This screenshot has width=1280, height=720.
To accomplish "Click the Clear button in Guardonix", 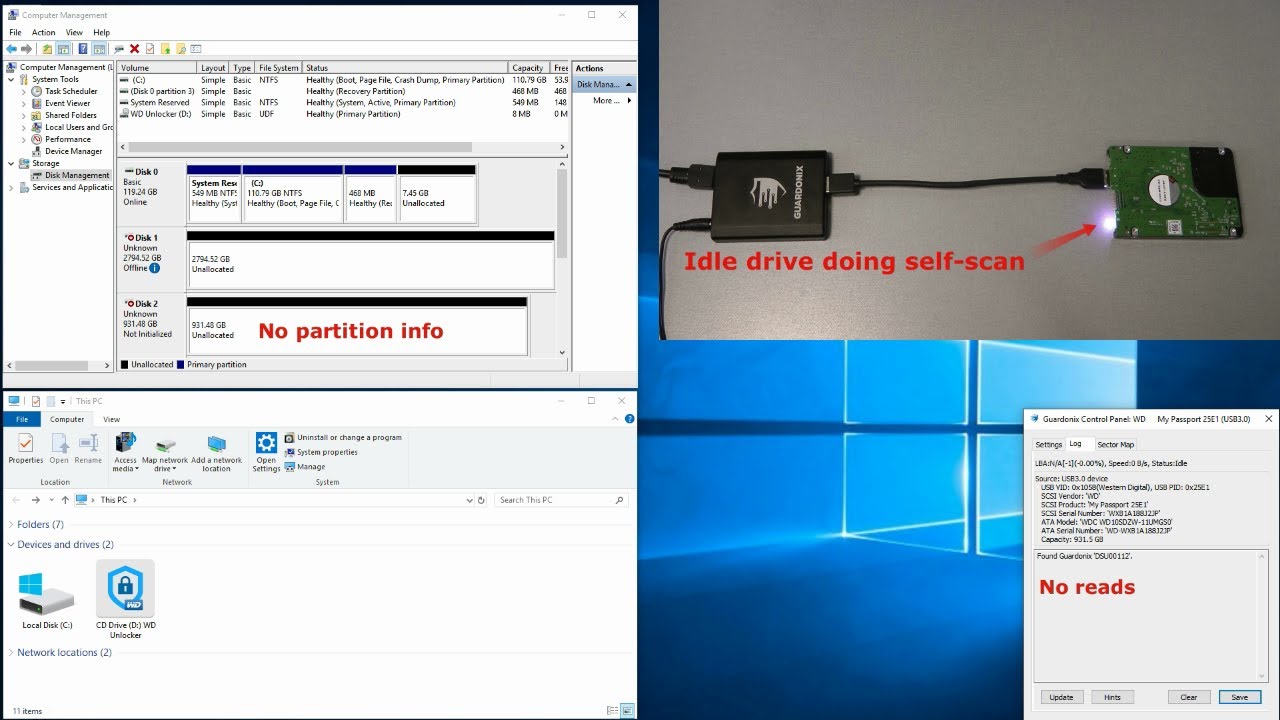I will [x=1189, y=697].
